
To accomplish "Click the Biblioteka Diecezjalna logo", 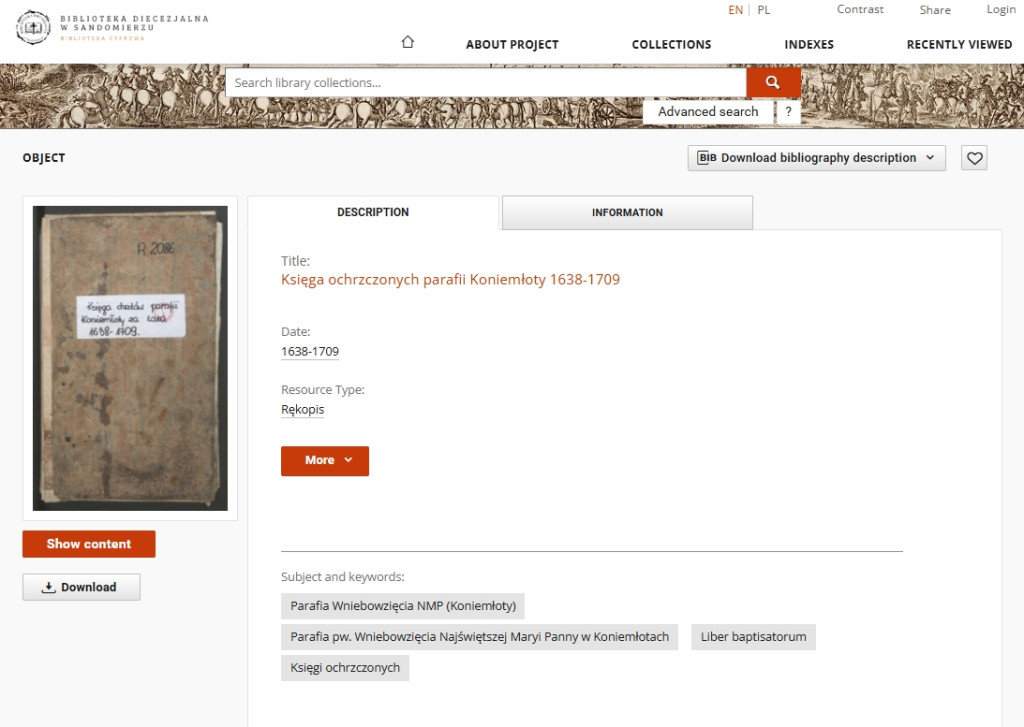I will 112,27.
